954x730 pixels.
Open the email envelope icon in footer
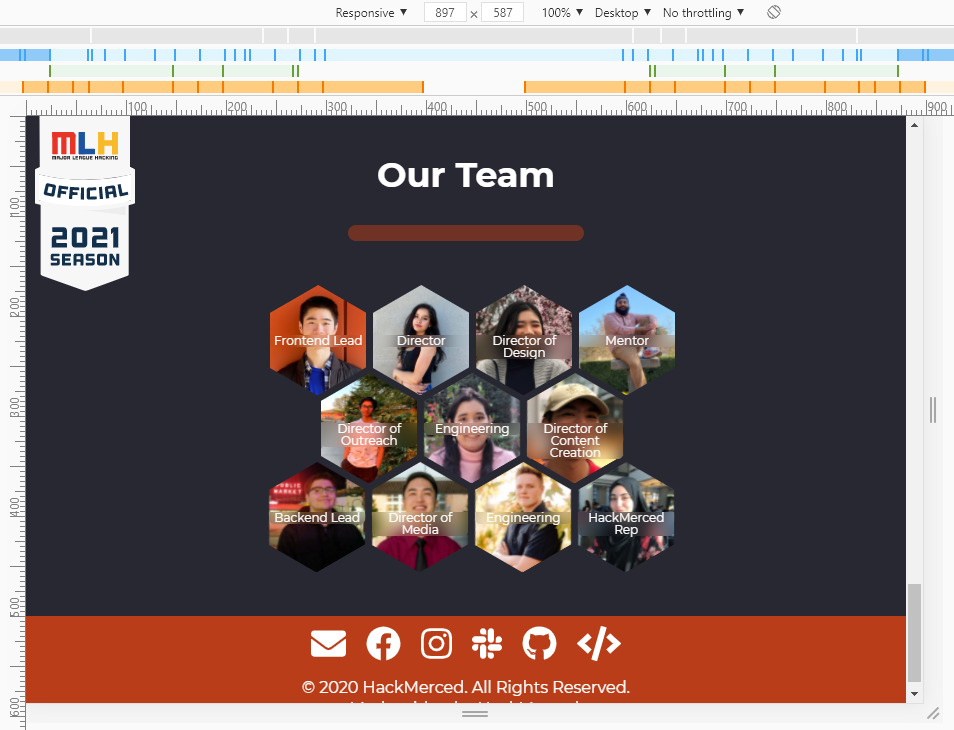pyautogui.click(x=329, y=644)
